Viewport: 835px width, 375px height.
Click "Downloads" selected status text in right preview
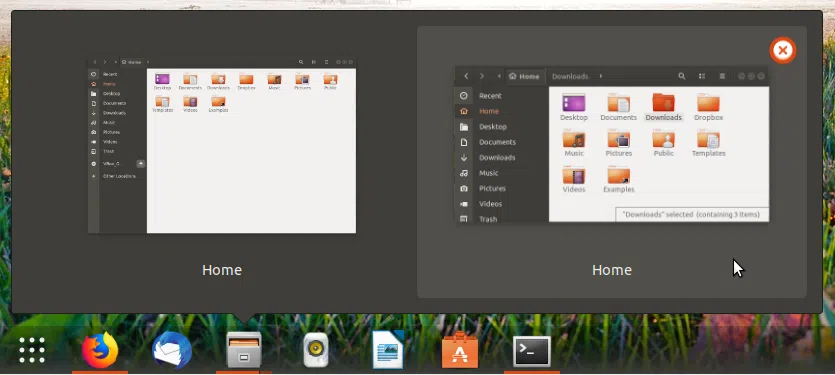point(692,215)
